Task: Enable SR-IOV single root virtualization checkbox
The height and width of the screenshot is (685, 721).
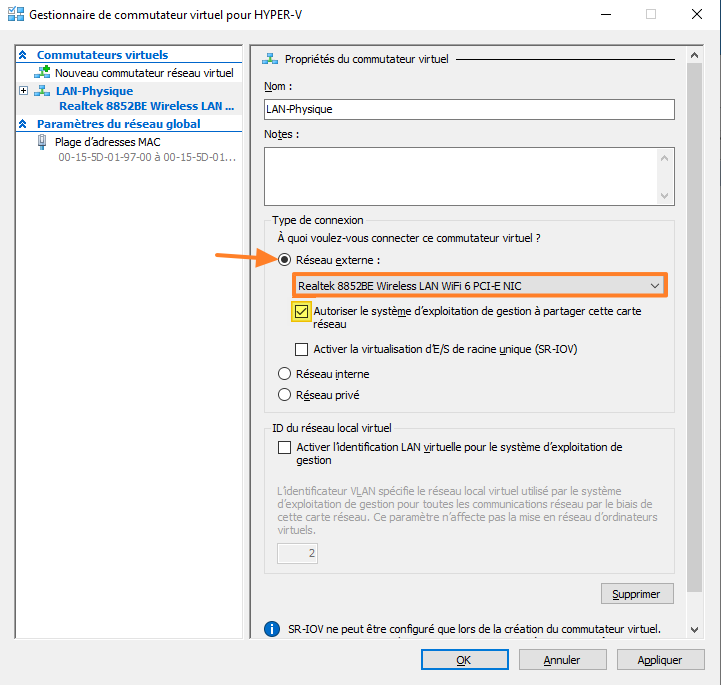Action: (301, 349)
